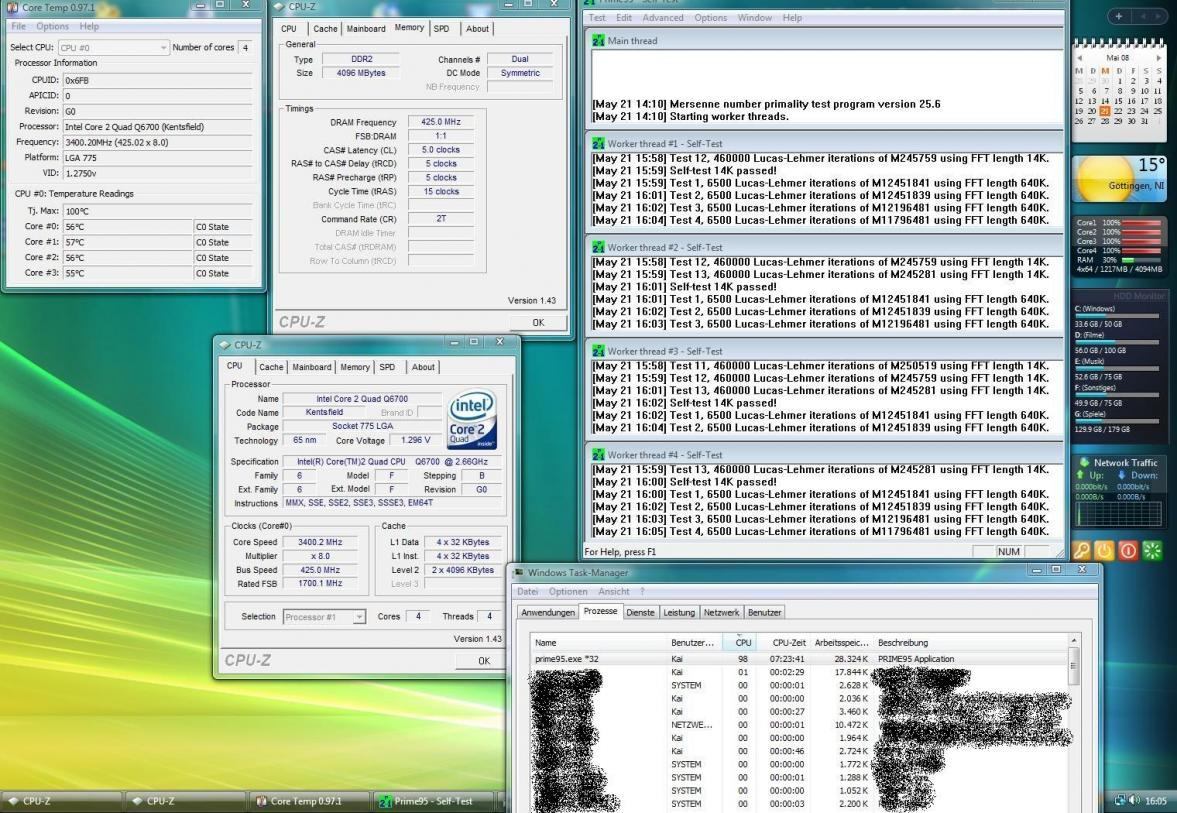Click the orange power standby gadget icon
1177x813 pixels.
(1104, 550)
